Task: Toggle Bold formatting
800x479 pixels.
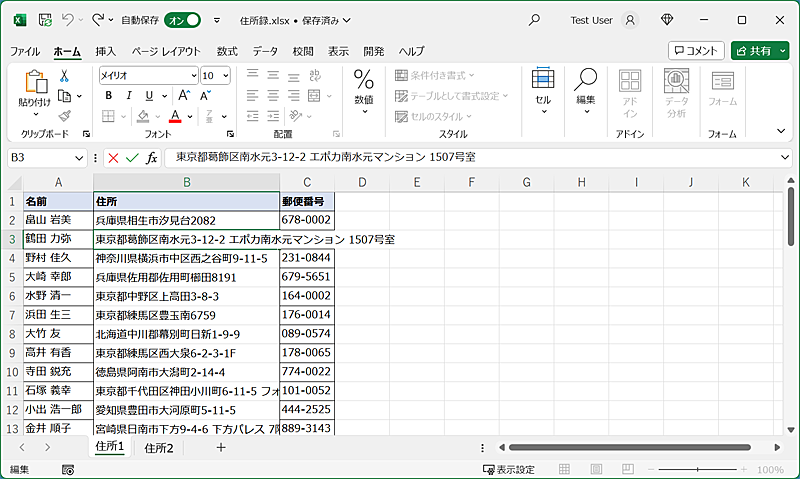Action: pos(108,97)
